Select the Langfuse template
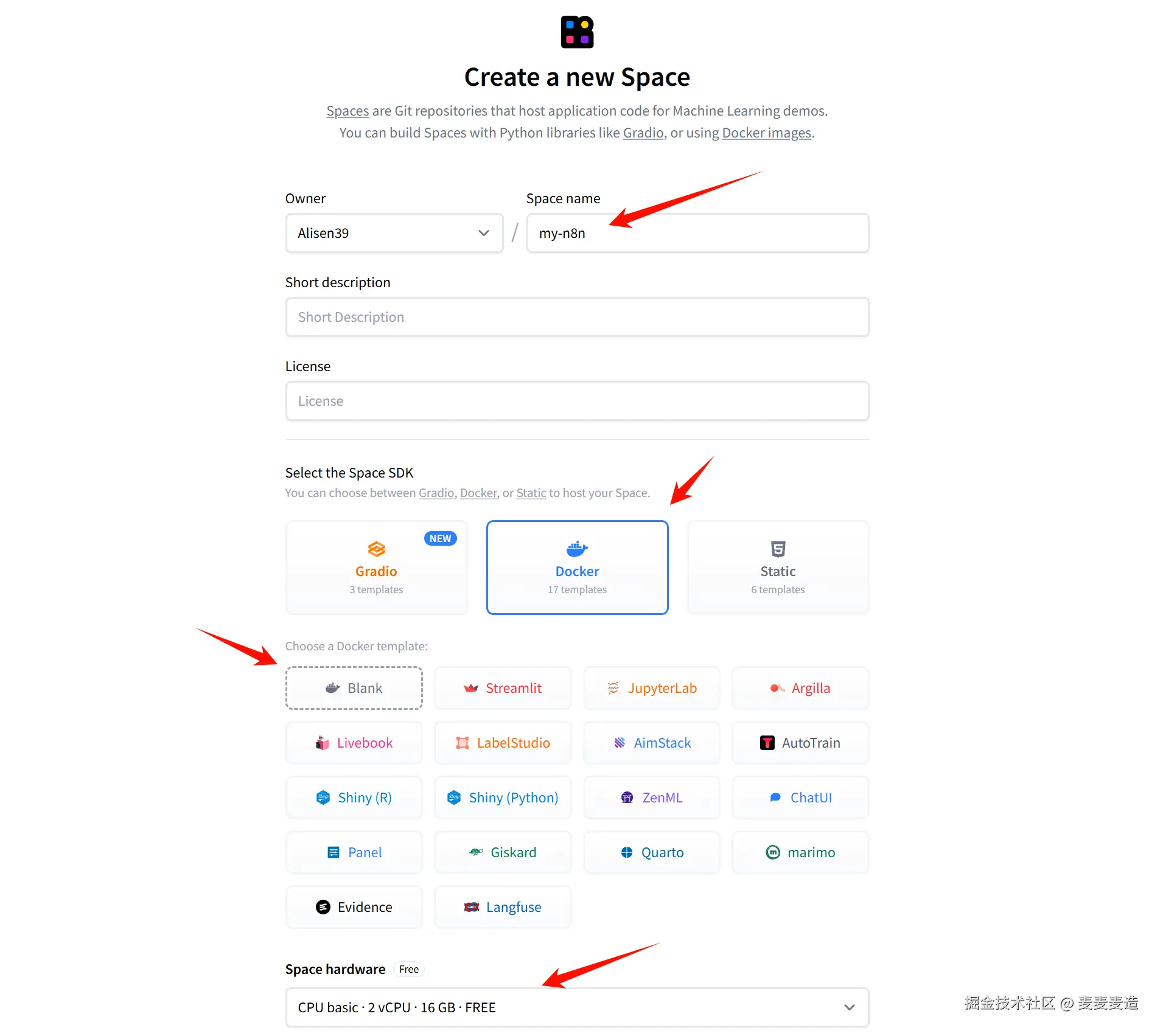The image size is (1163, 1036). tap(503, 907)
